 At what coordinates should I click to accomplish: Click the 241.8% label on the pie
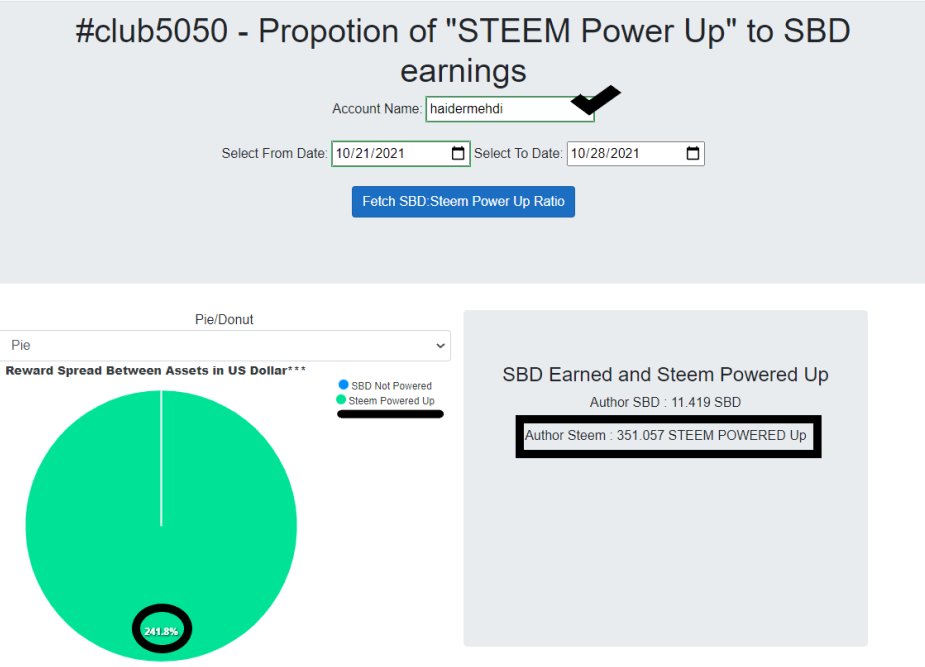click(x=161, y=632)
